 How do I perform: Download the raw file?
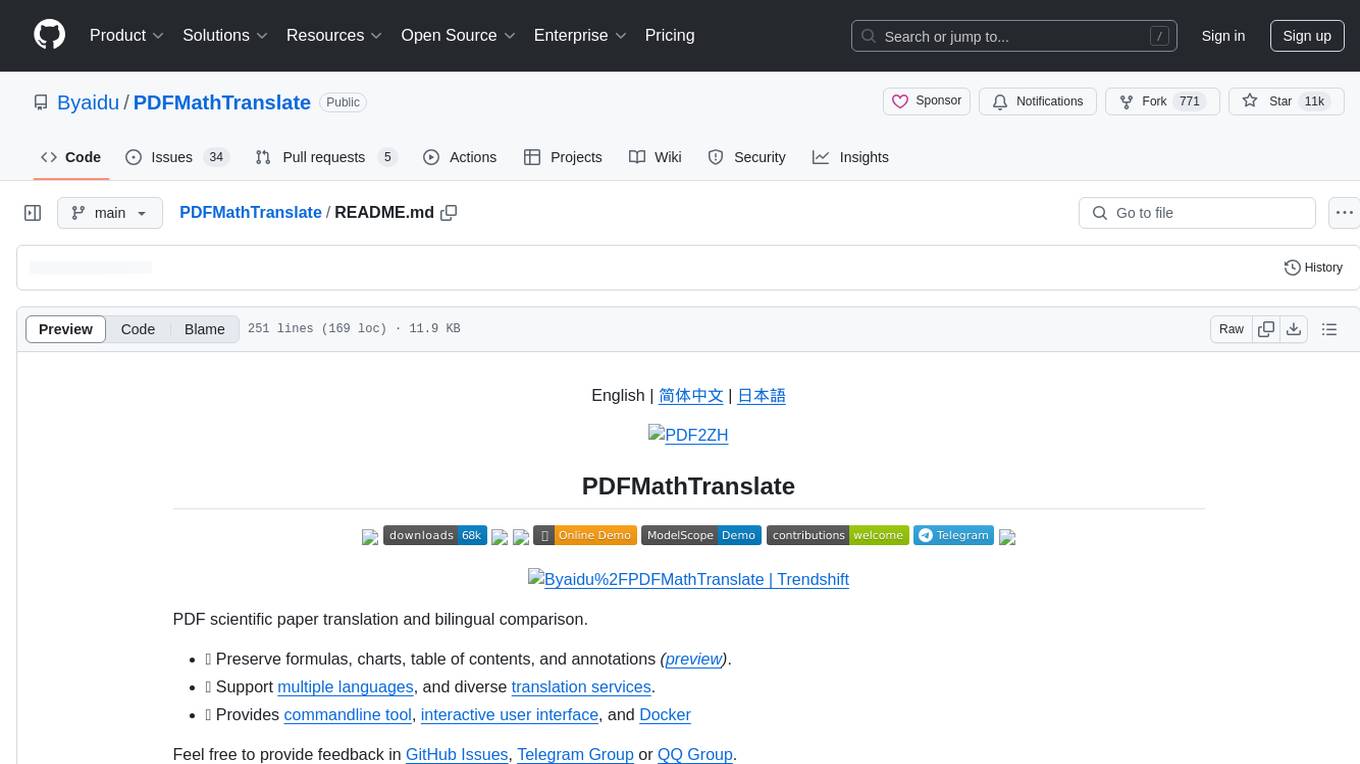pos(1293,329)
